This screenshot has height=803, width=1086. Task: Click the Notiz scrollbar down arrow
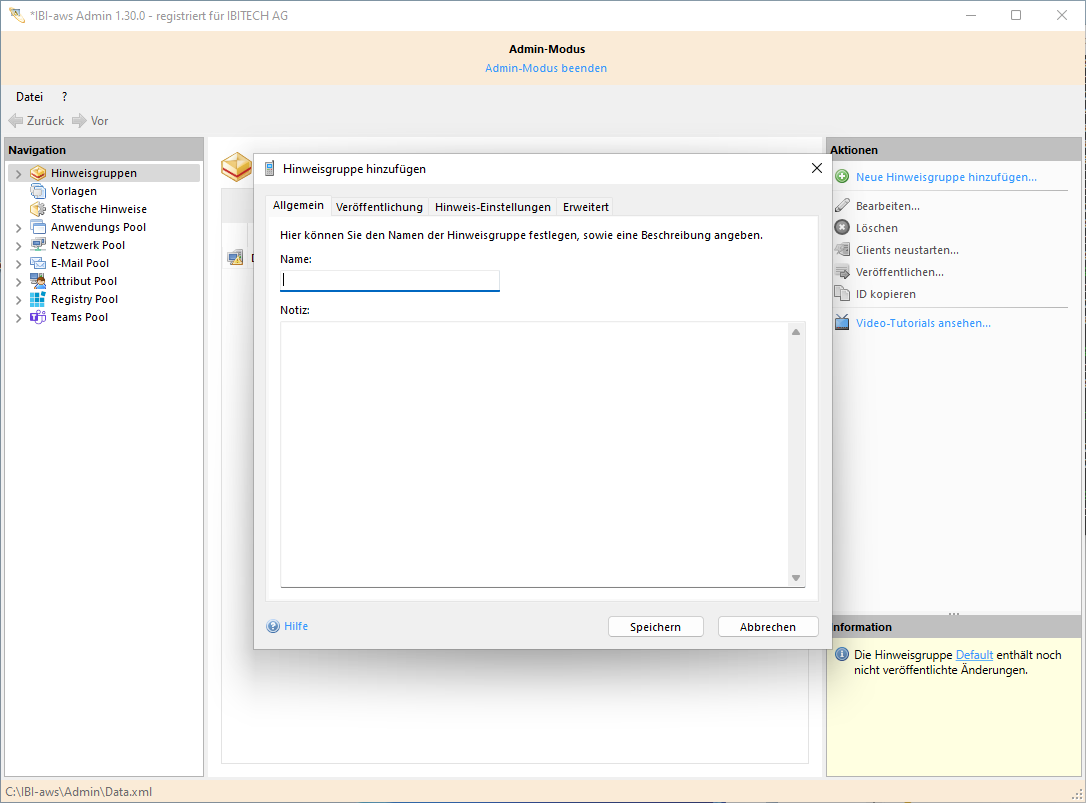[x=796, y=578]
